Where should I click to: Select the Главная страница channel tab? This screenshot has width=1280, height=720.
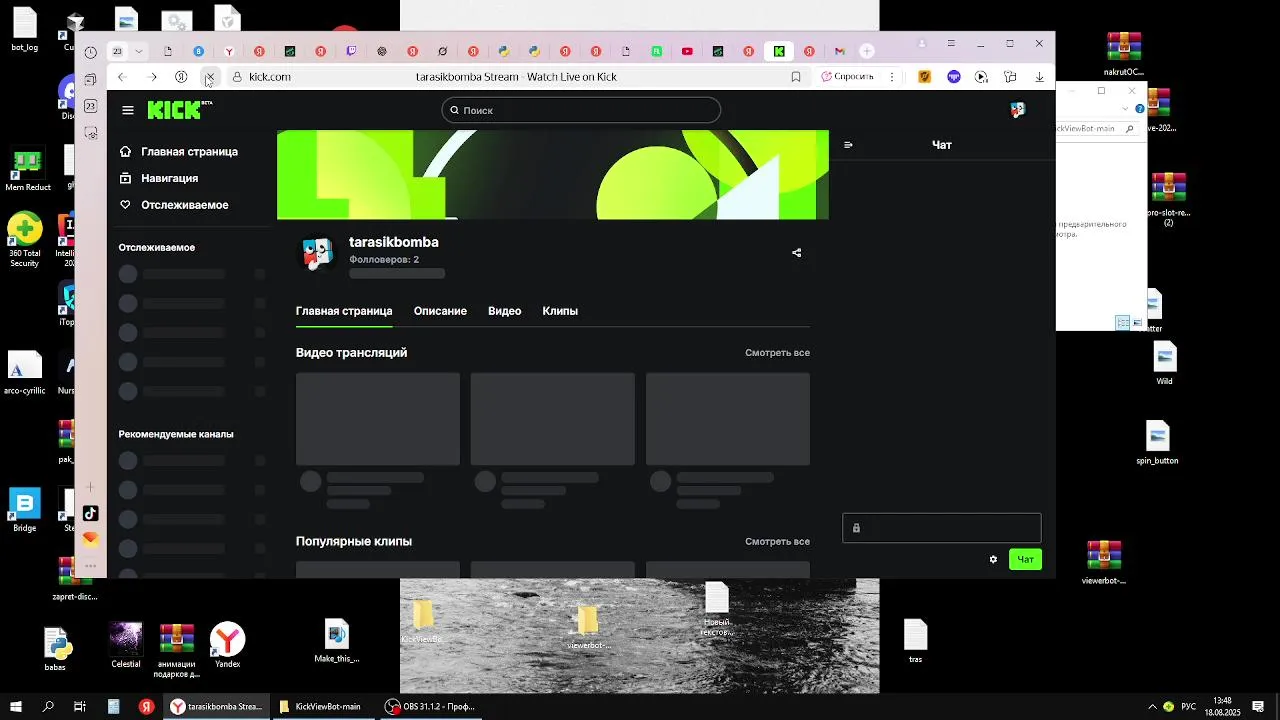(x=344, y=311)
